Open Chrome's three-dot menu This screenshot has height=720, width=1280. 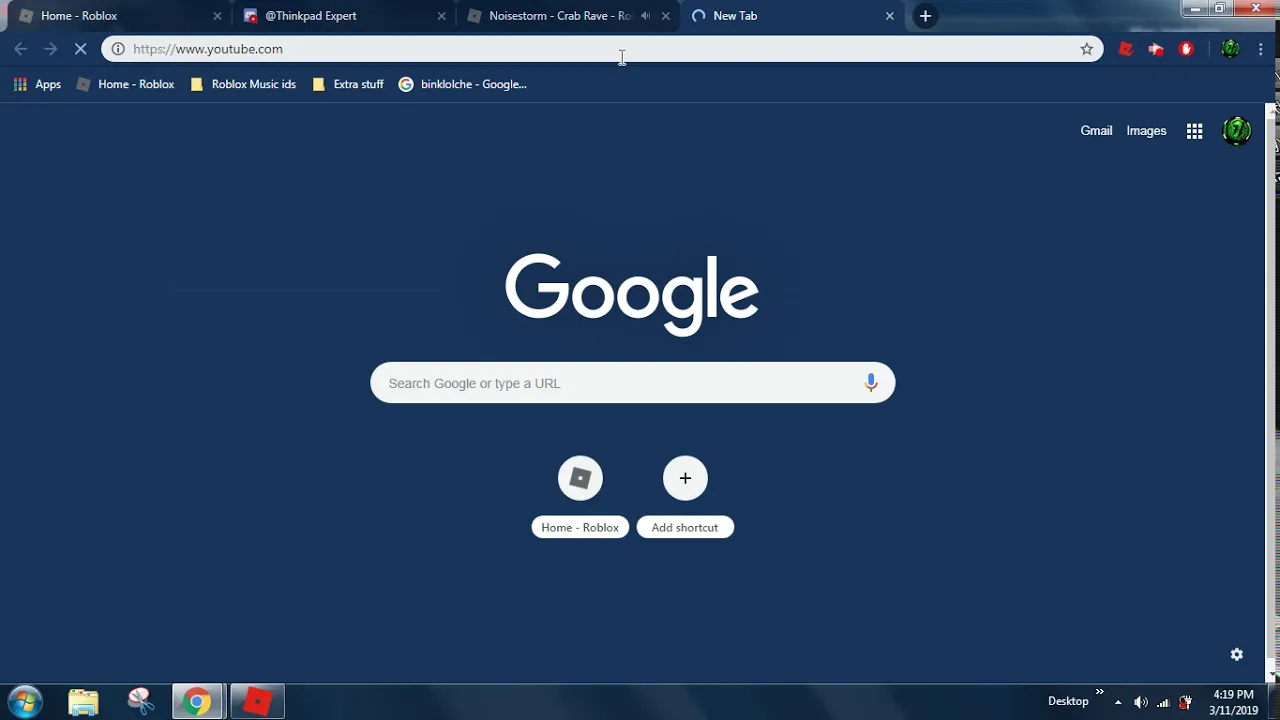tap(1260, 49)
